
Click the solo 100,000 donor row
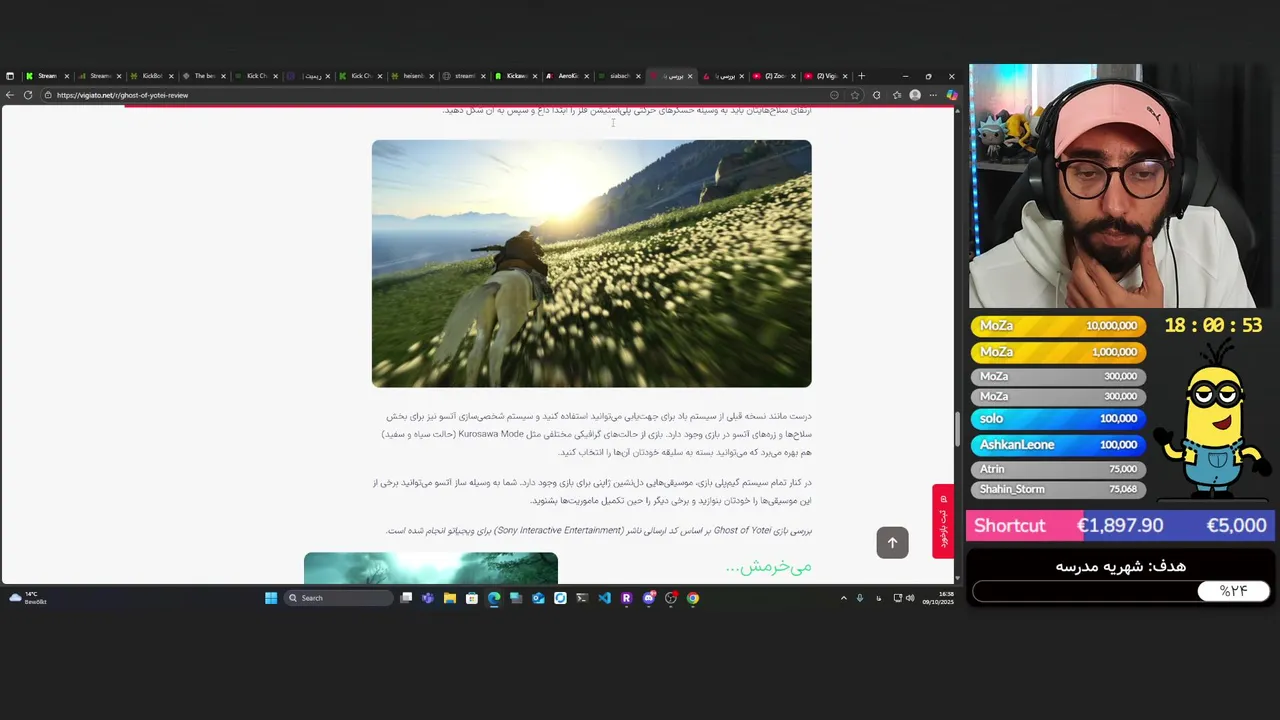[1058, 419]
